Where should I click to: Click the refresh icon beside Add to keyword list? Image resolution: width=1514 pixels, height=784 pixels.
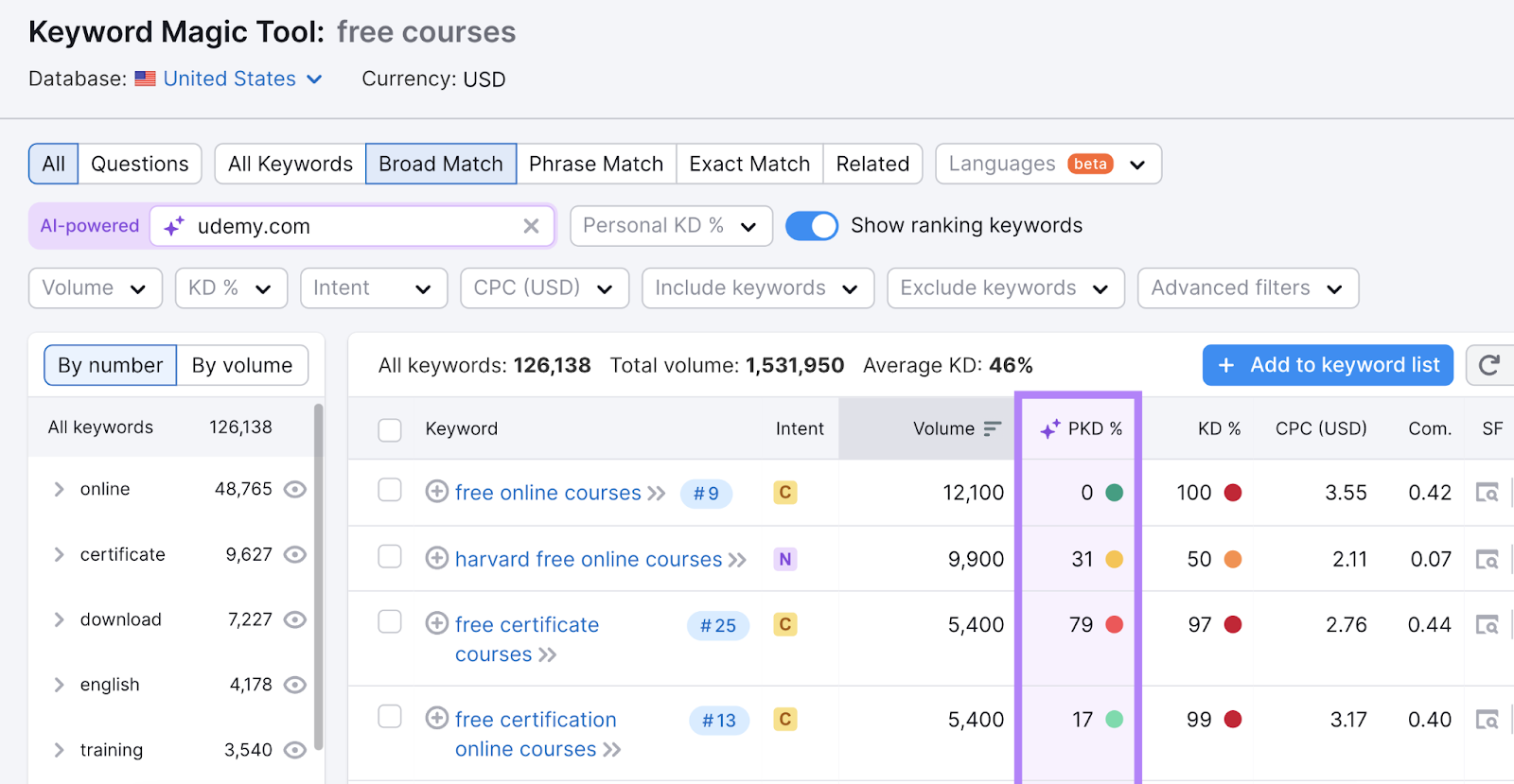pyautogui.click(x=1489, y=365)
